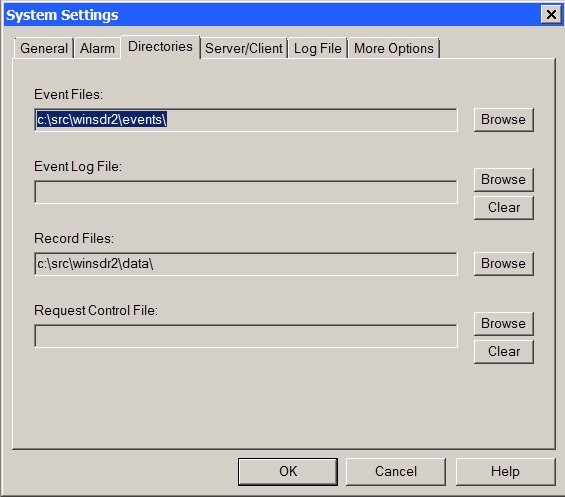This screenshot has height=497, width=565.
Task: Click the Event Files path field
Action: (x=246, y=120)
